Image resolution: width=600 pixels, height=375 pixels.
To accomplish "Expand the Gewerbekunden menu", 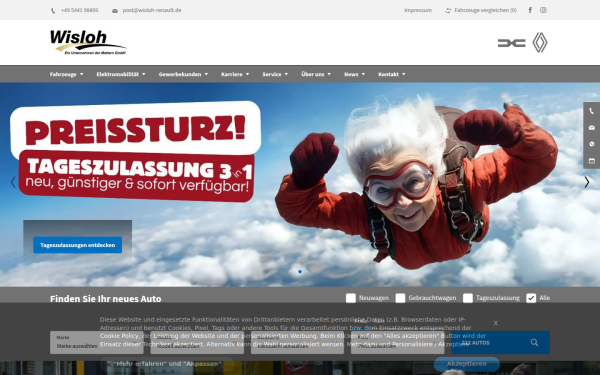I will click(183, 74).
